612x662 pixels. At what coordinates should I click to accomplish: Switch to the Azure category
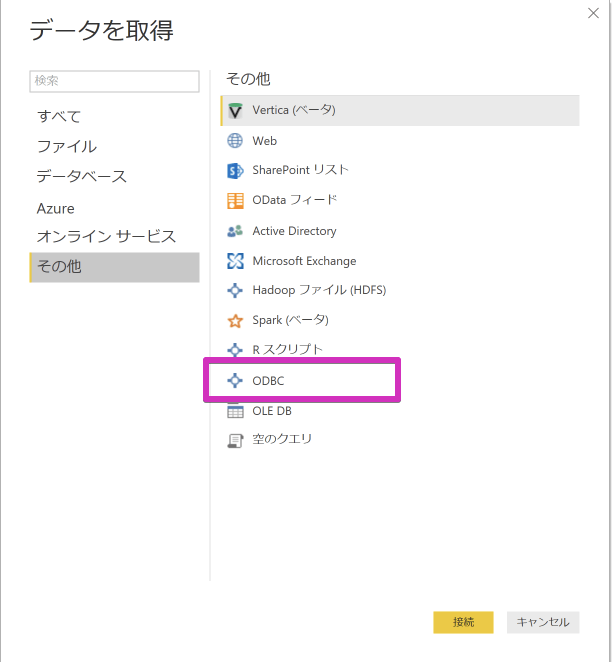coord(114,208)
